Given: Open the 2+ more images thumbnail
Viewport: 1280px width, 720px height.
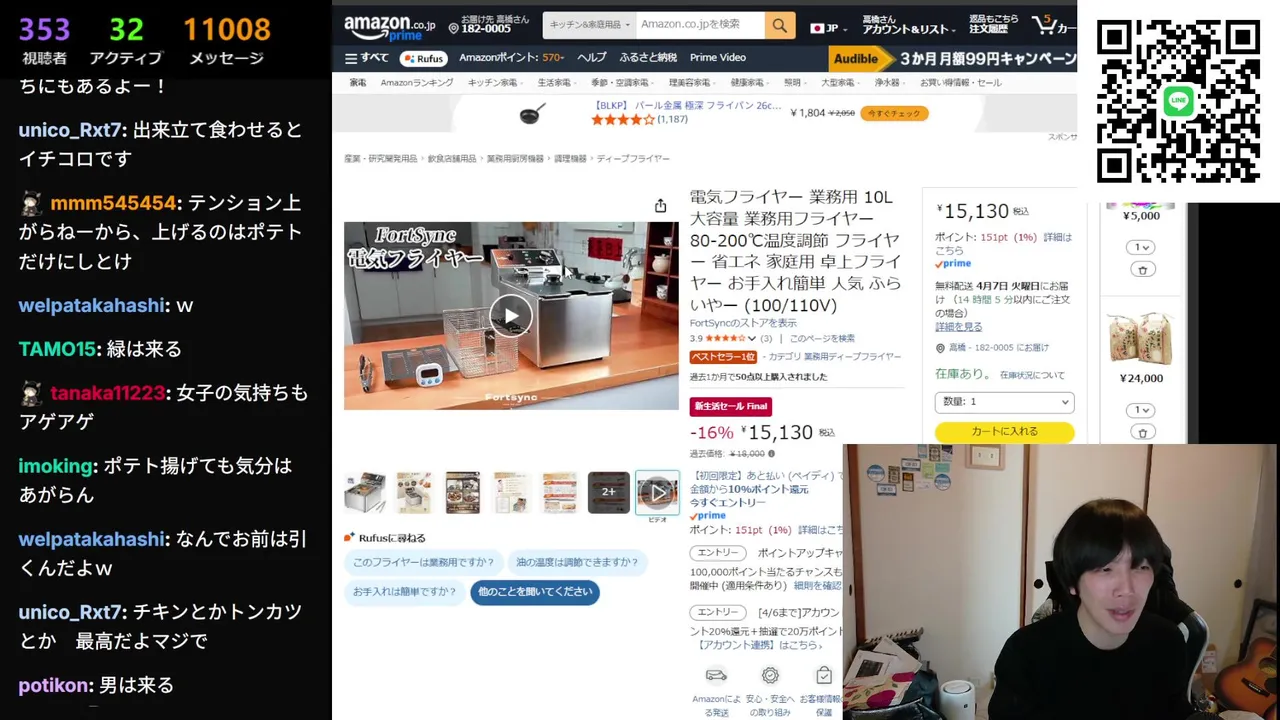Looking at the screenshot, I should pyautogui.click(x=608, y=492).
